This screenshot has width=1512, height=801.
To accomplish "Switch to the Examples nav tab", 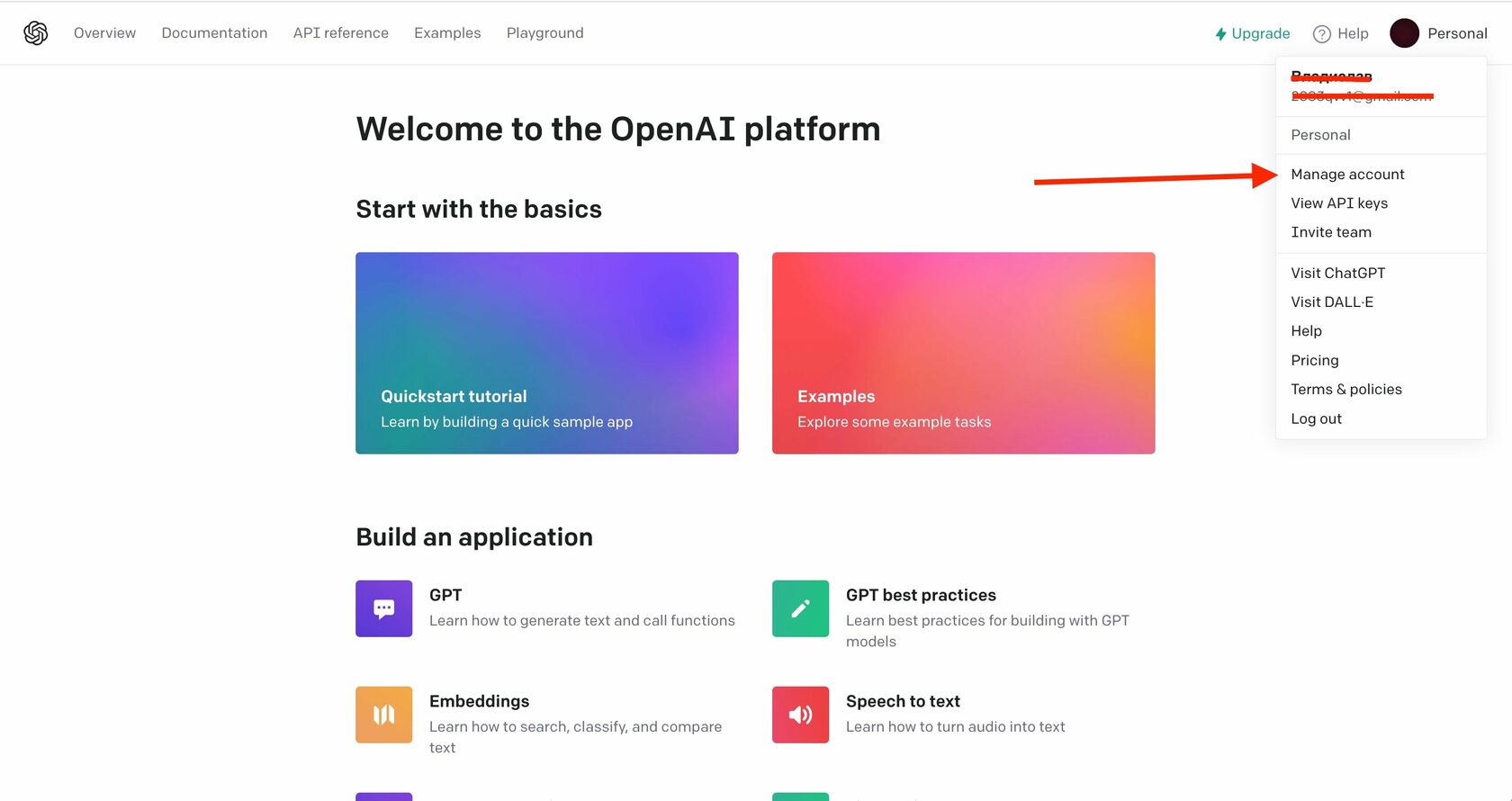I will tap(447, 33).
